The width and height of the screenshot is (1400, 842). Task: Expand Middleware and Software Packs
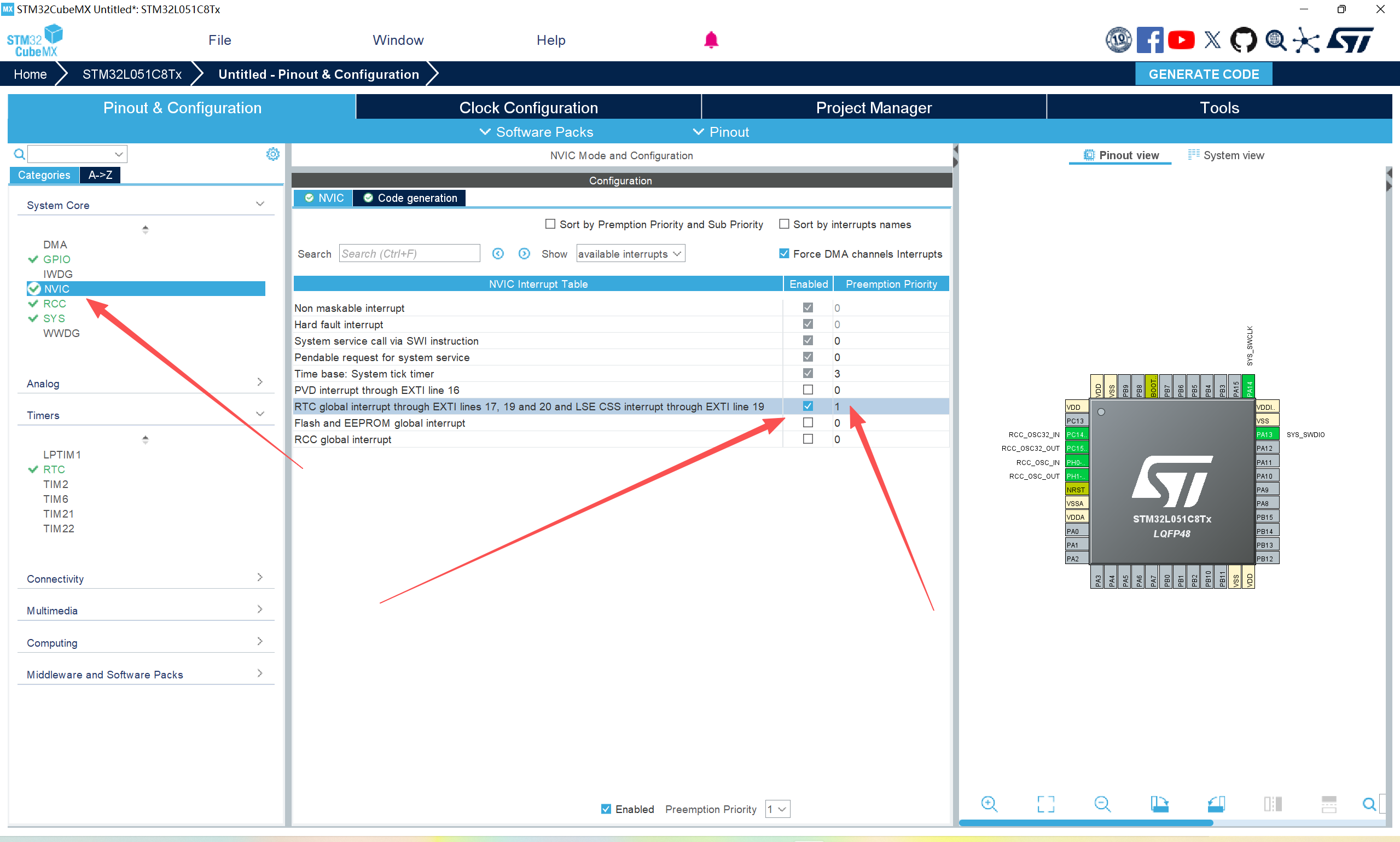(x=260, y=673)
